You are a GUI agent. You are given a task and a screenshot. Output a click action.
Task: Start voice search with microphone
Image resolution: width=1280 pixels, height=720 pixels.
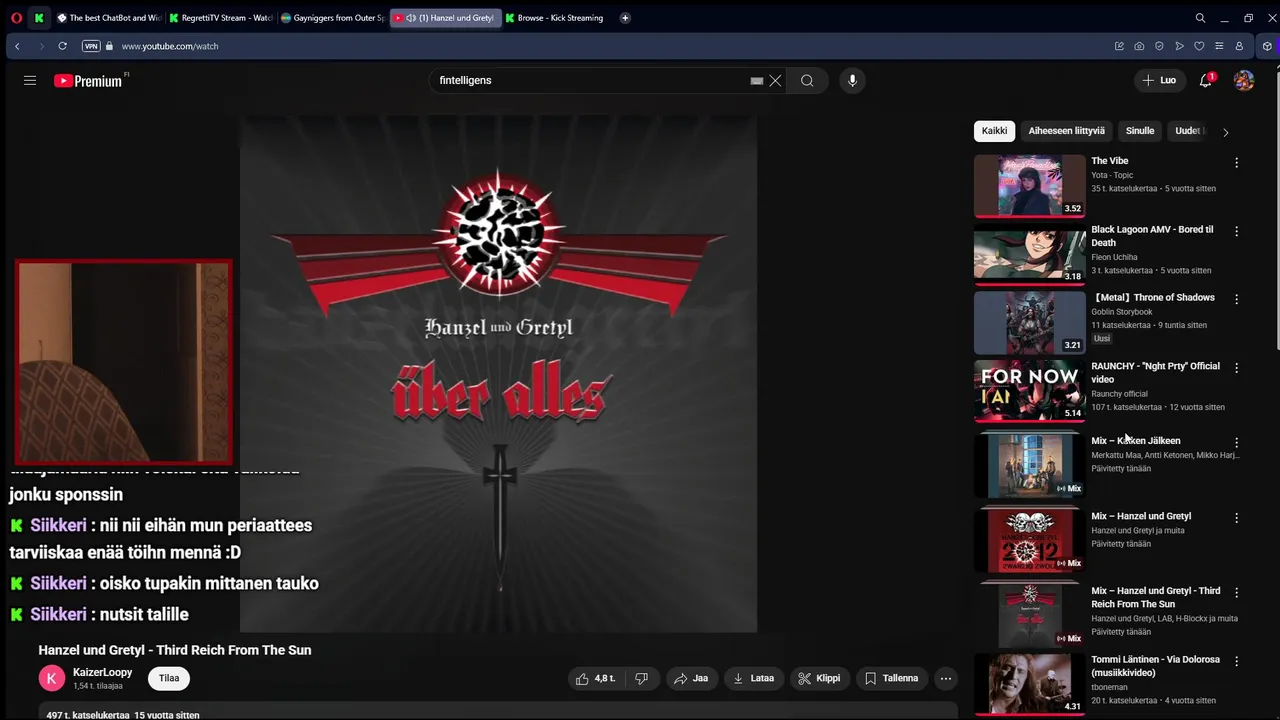pos(852,80)
